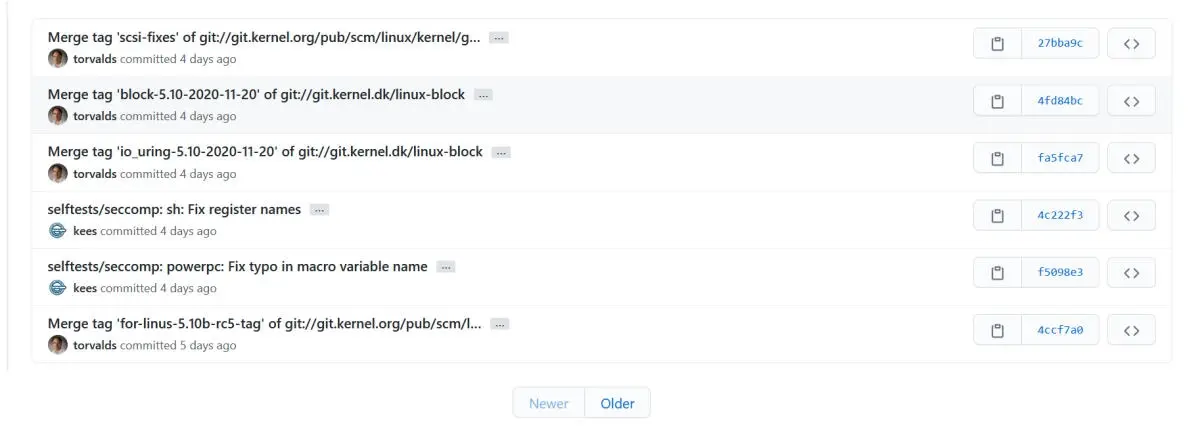Browse repository at commit fa5fca7
The height and width of the screenshot is (438, 1200).
pos(1131,158)
